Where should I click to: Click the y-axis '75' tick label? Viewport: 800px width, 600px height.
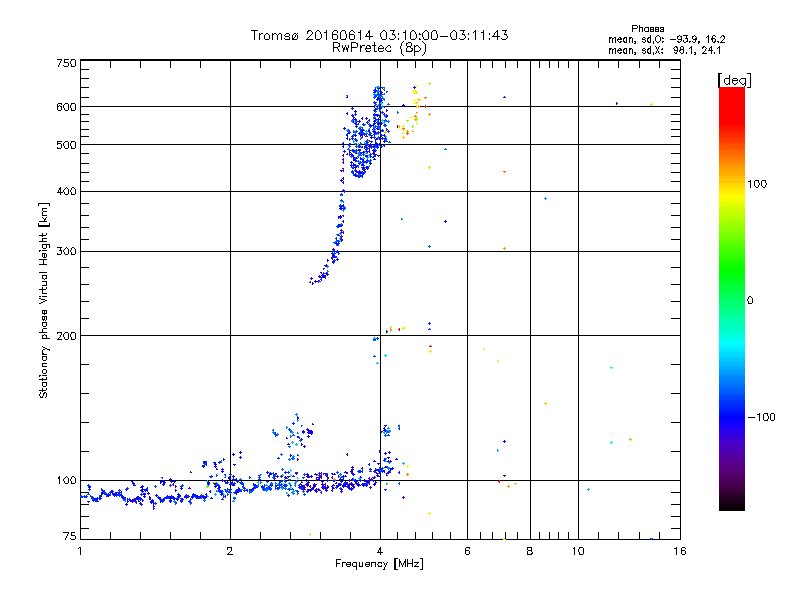[x=70, y=536]
